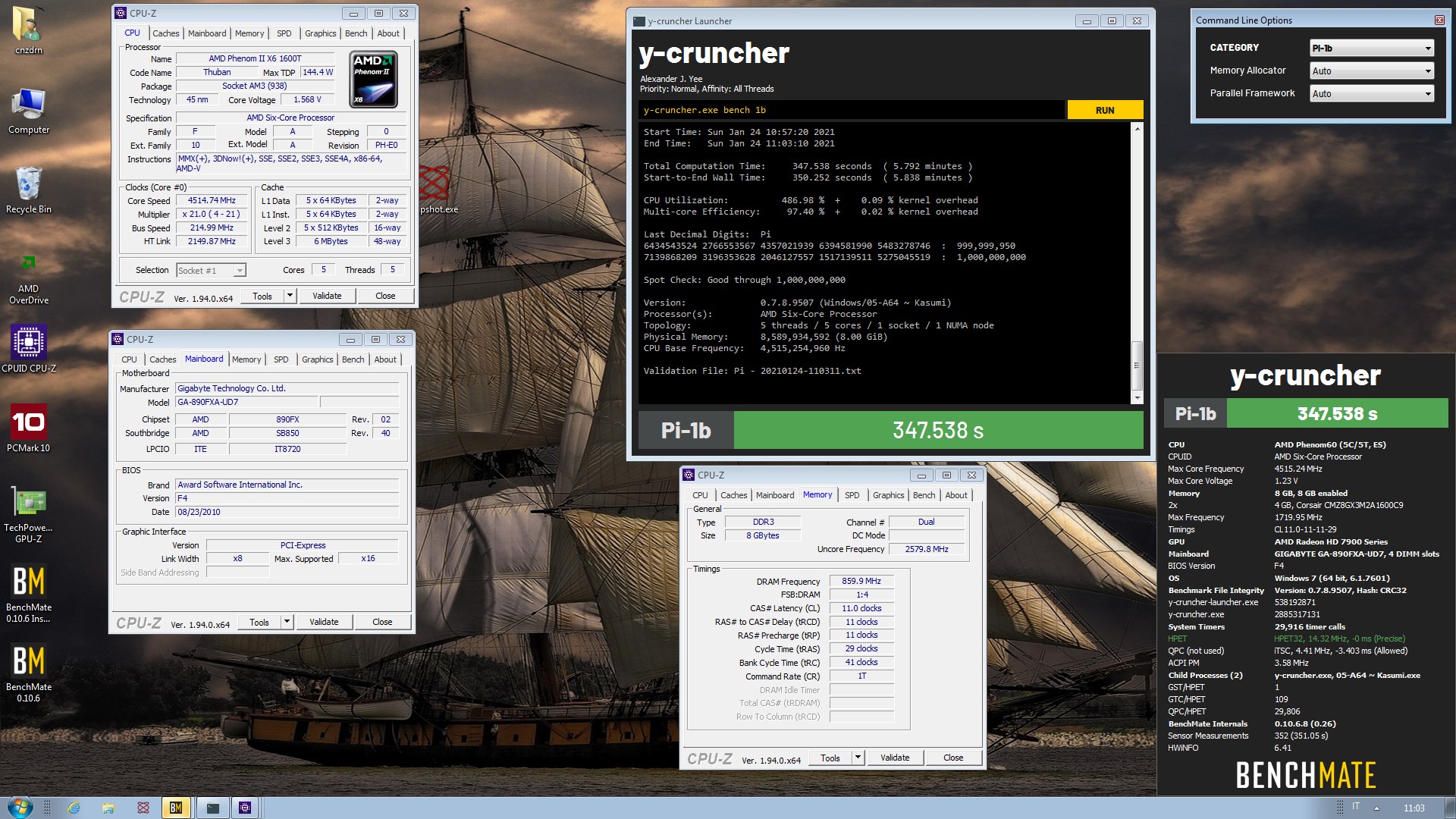
Task: Launch CPUID CPU-Z desktop shortcut
Action: [x=28, y=349]
